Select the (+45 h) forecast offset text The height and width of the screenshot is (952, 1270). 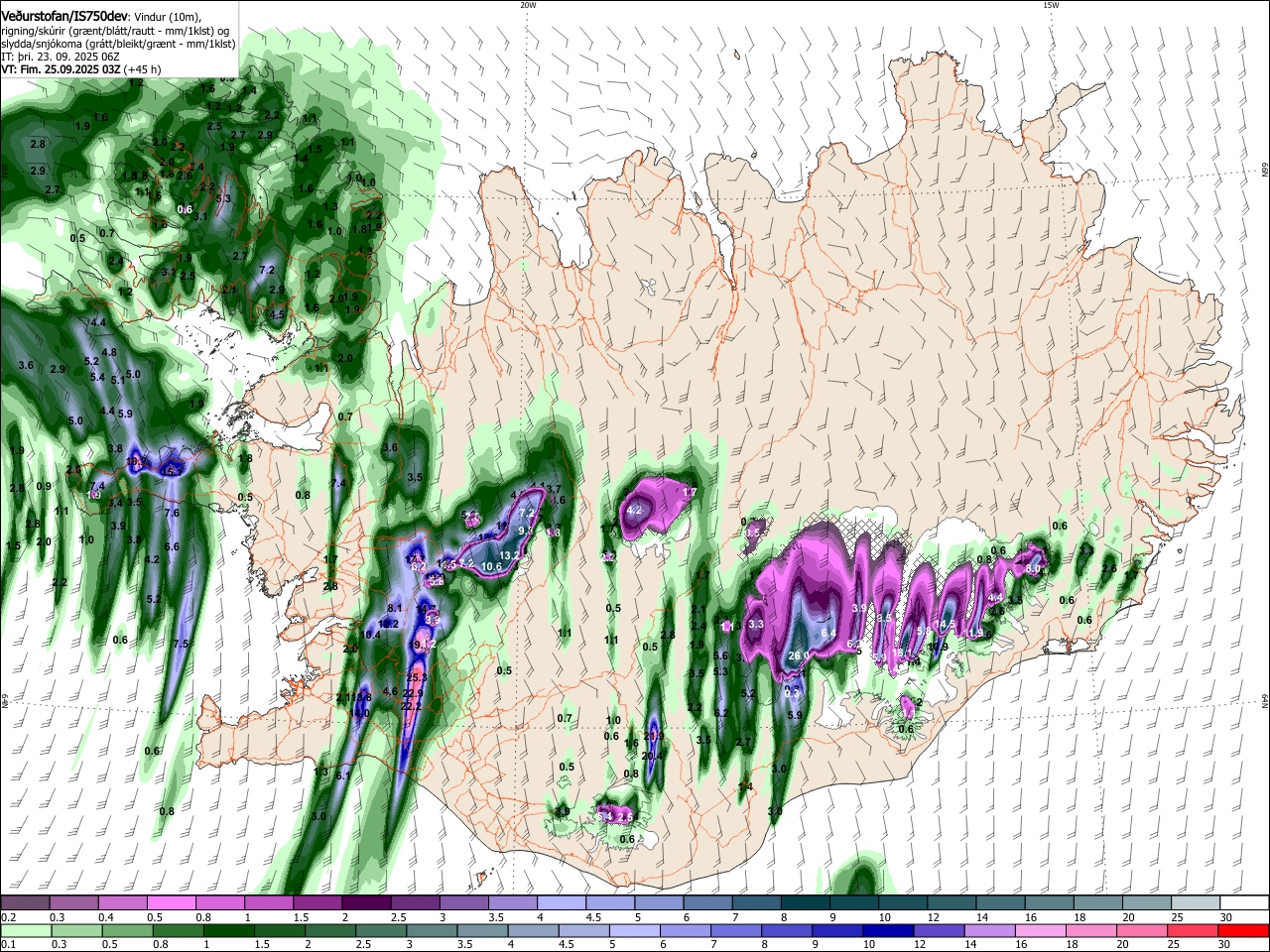(143, 69)
